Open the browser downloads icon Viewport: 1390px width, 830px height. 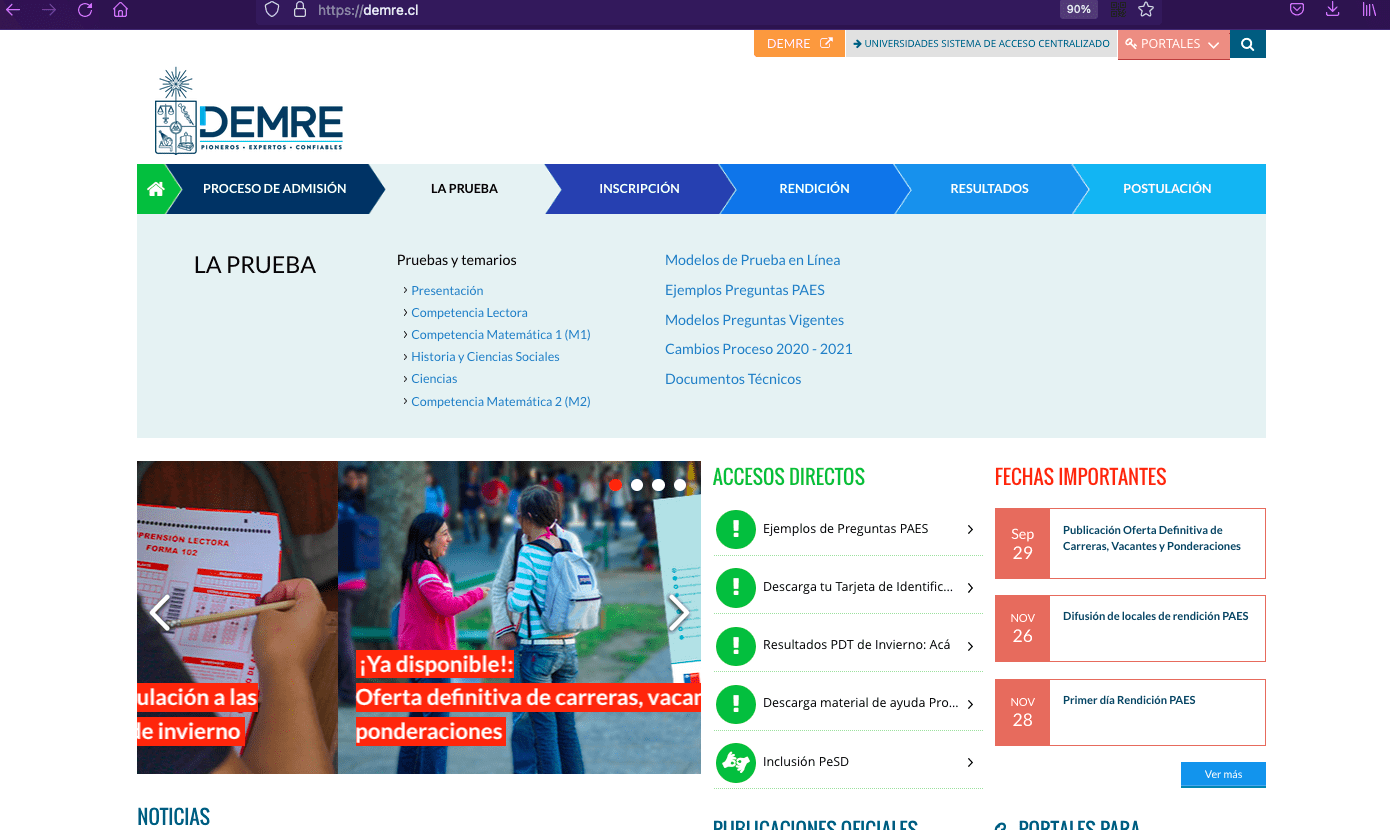pyautogui.click(x=1332, y=10)
